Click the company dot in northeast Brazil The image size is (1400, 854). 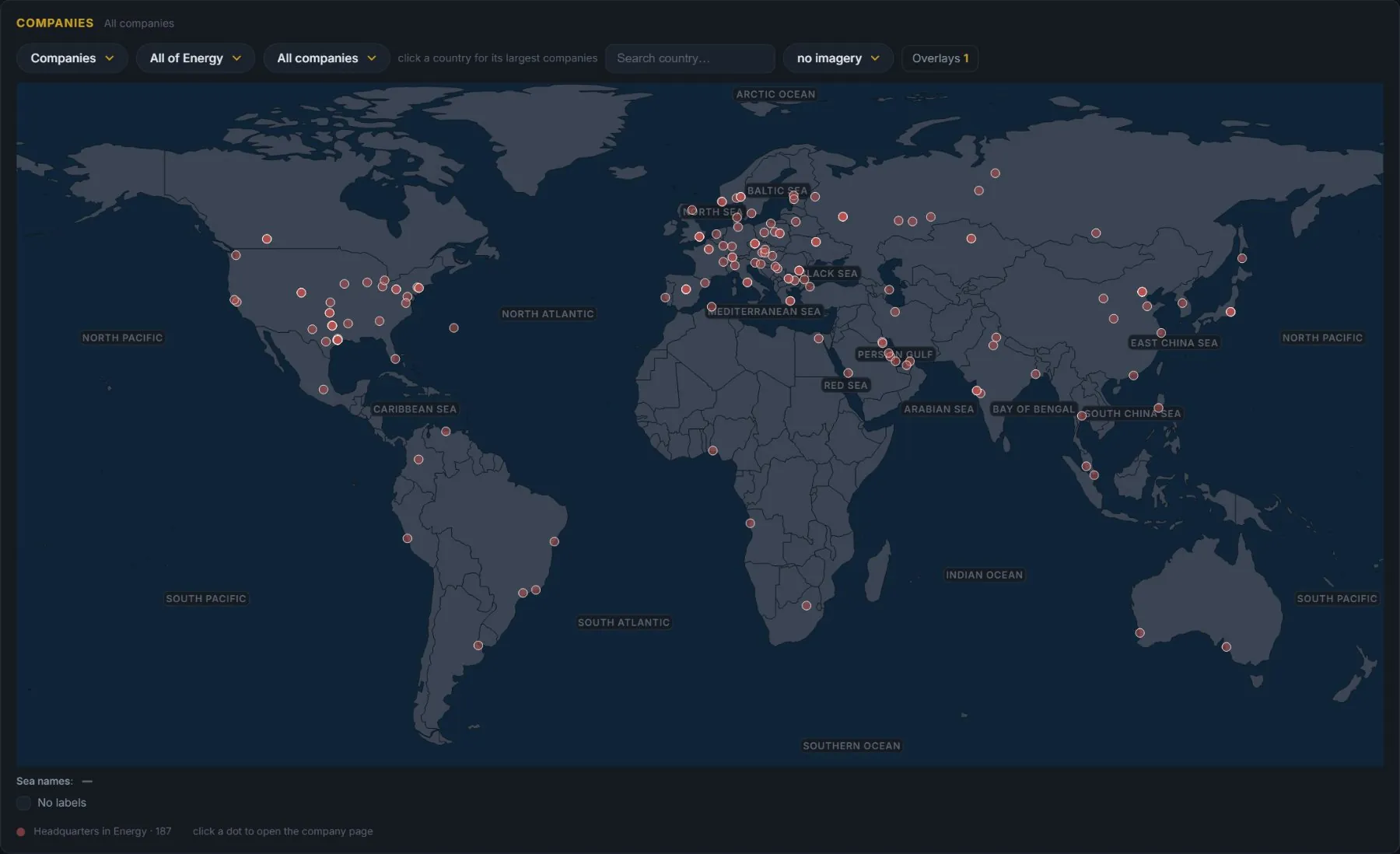pyautogui.click(x=555, y=541)
